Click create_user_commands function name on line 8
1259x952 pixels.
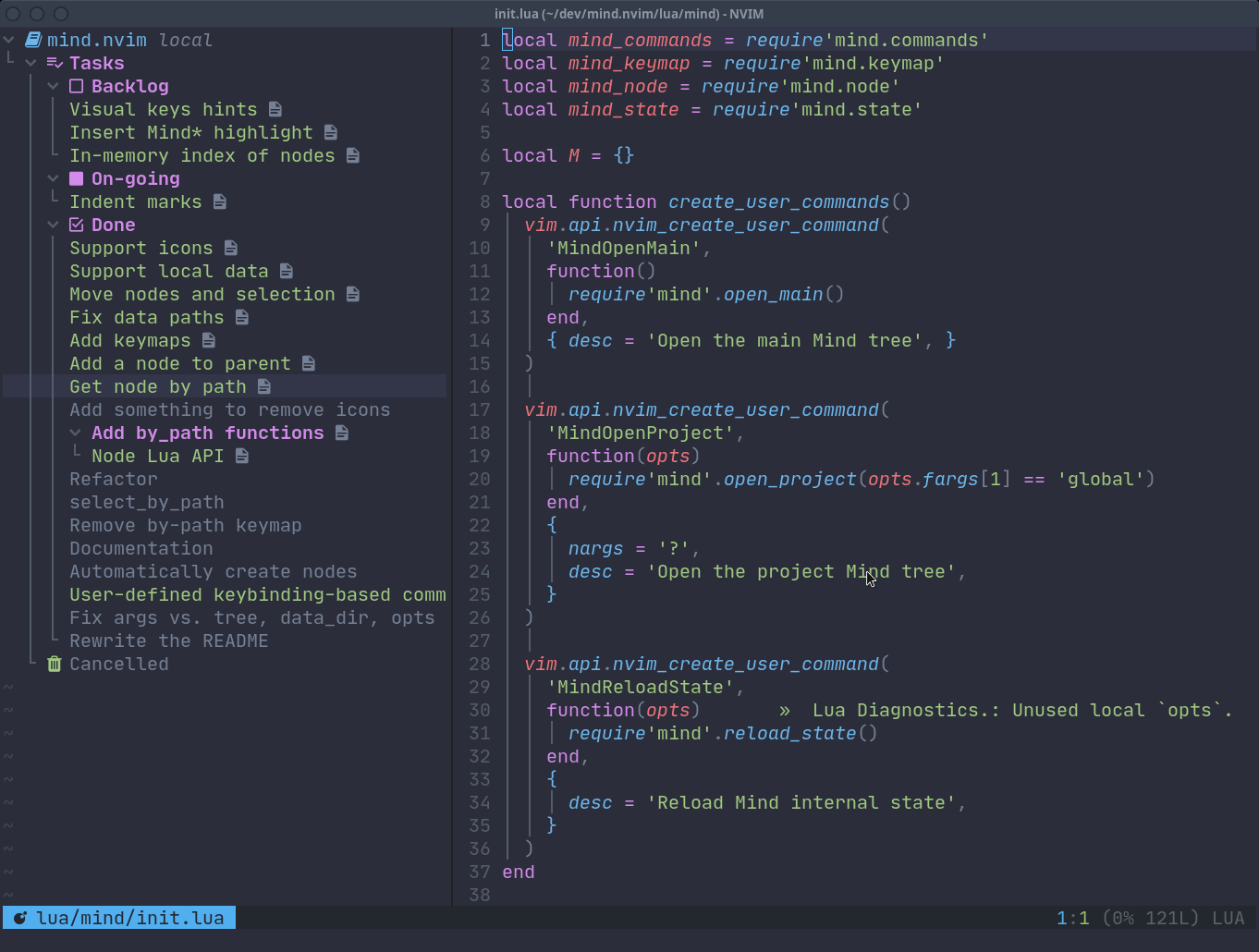(779, 201)
